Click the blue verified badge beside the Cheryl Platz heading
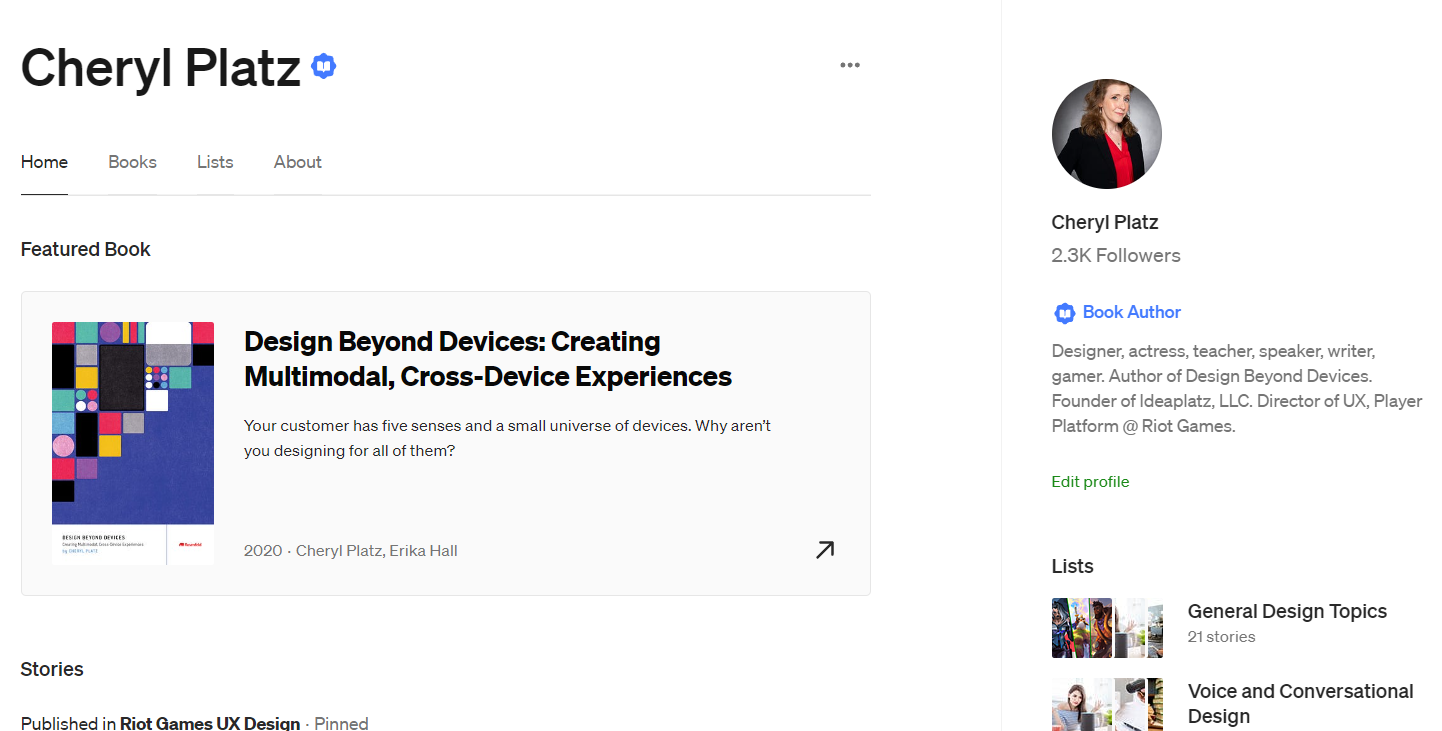The image size is (1442, 731). tap(323, 67)
